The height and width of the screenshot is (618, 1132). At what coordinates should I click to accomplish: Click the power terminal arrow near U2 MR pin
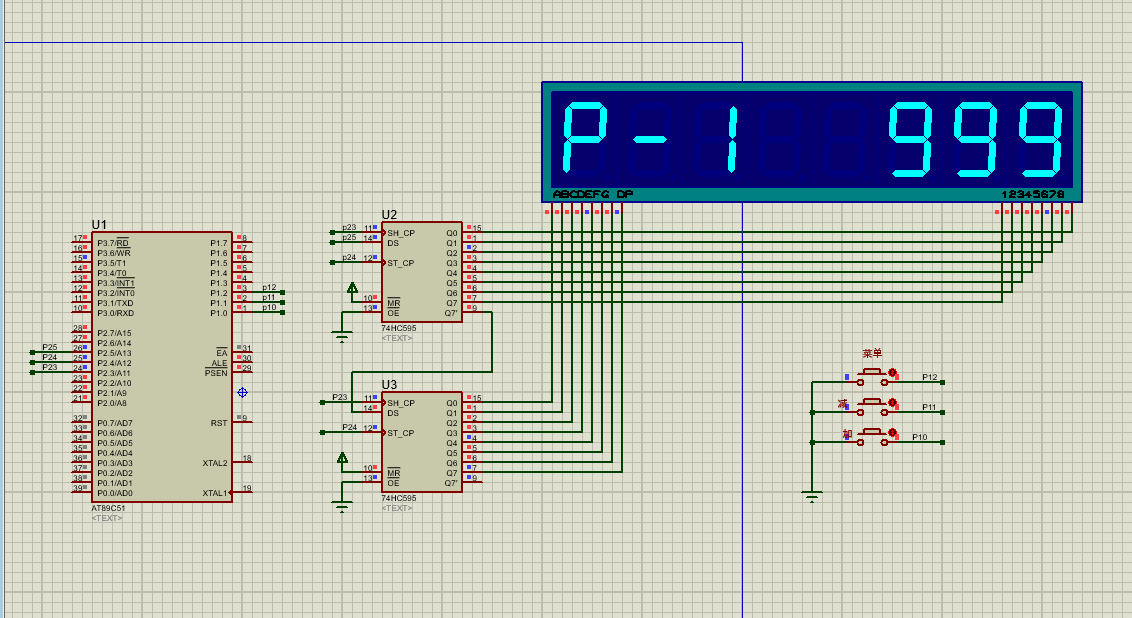click(352, 288)
